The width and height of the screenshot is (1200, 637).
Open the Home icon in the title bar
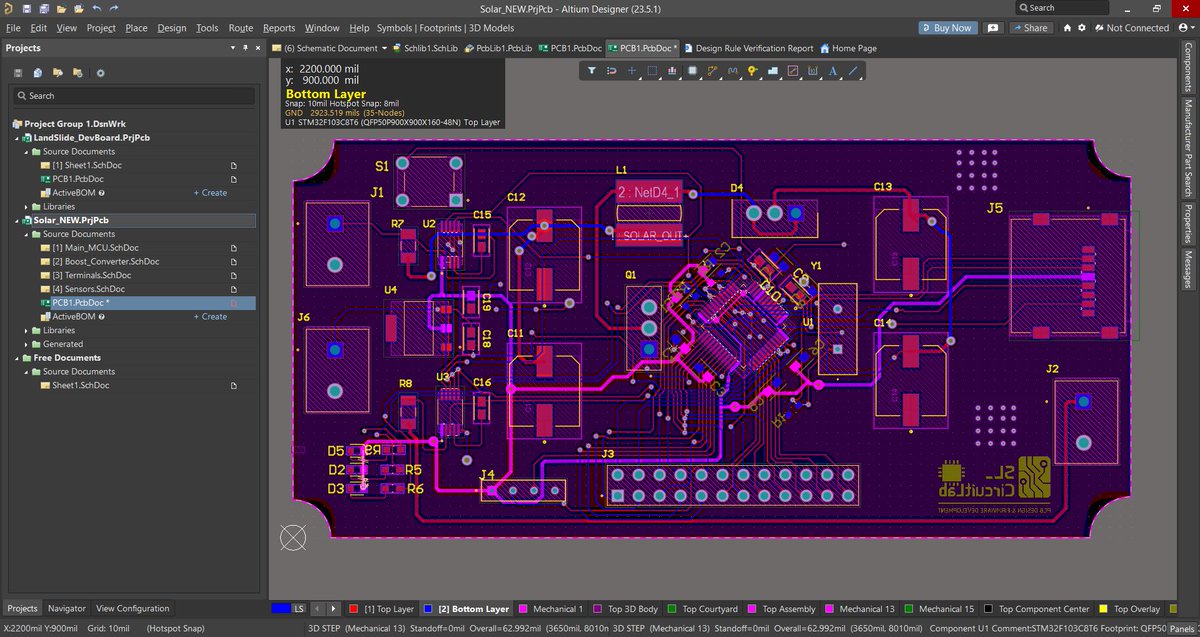pyautogui.click(x=1067, y=28)
